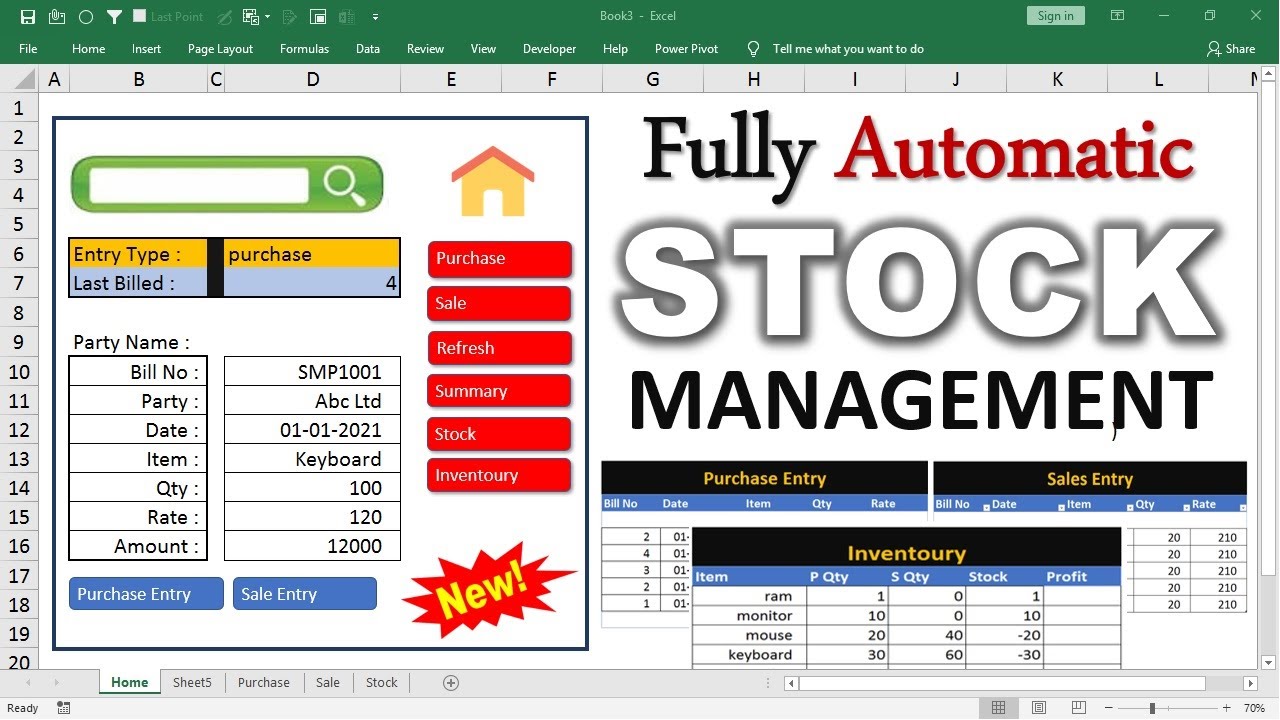This screenshot has width=1280, height=720.
Task: Click the Sign in button
Action: tap(1056, 16)
